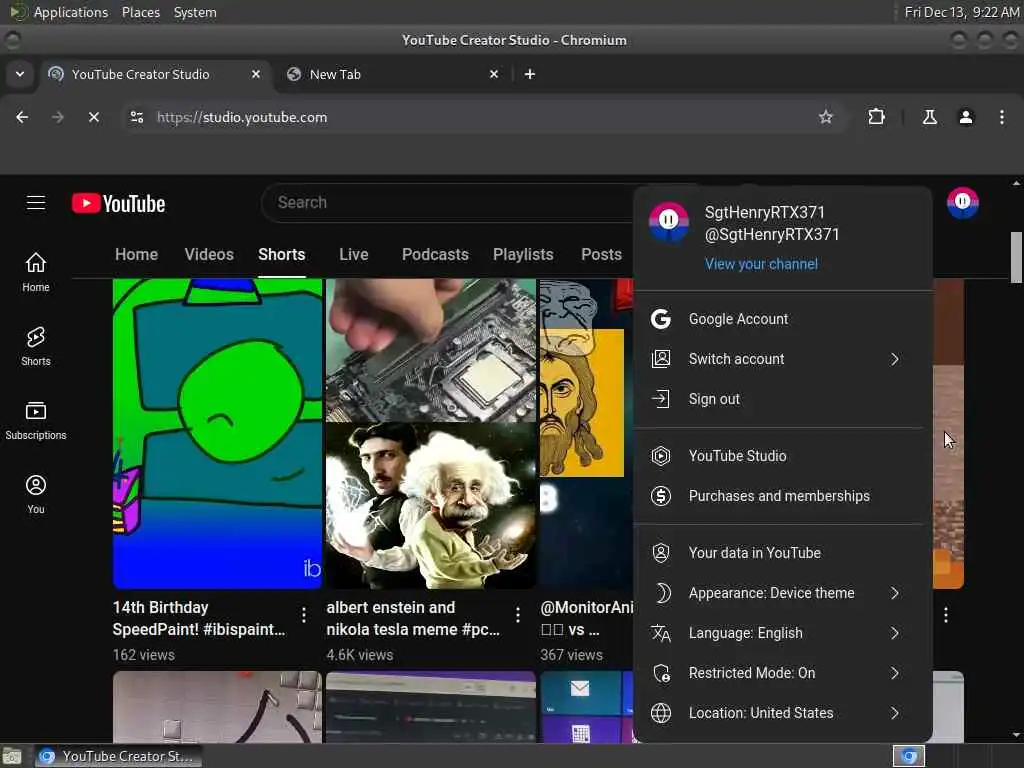Image resolution: width=1024 pixels, height=768 pixels.
Task: Open the albert enstein and nikola tesla title
Action: coord(413,618)
